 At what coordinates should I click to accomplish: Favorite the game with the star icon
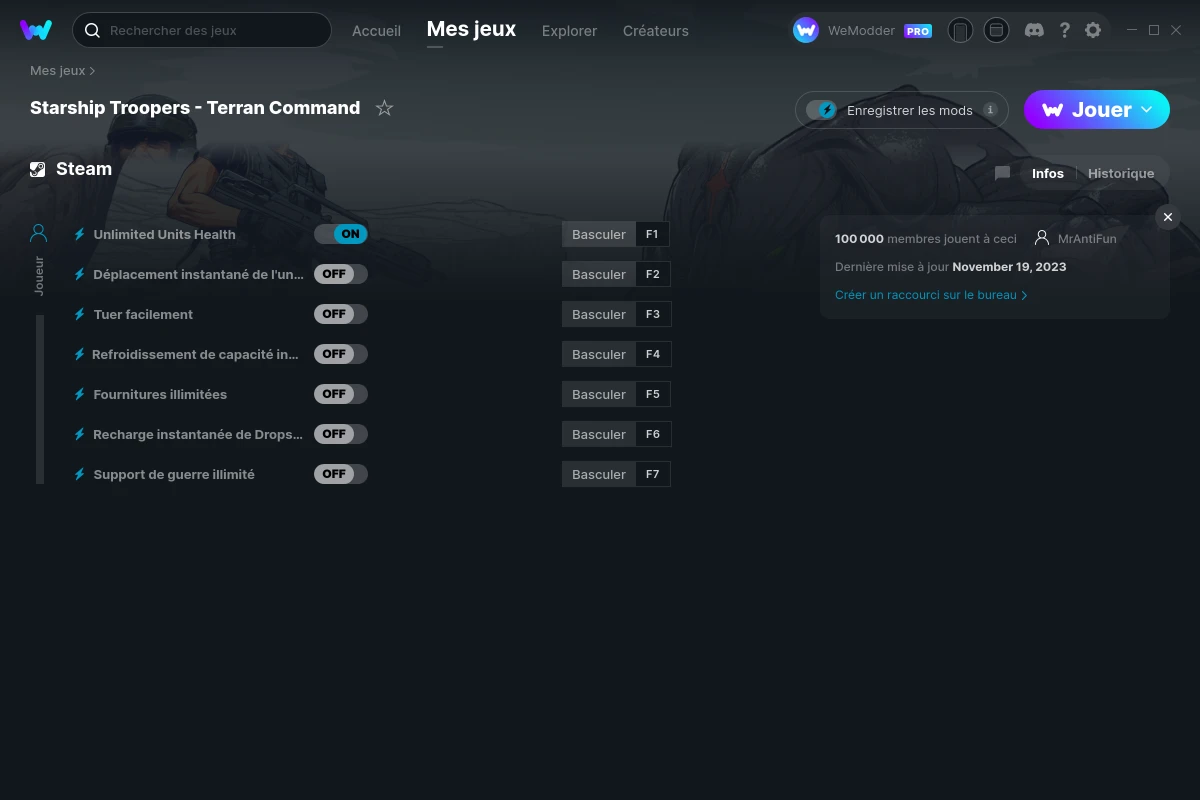384,108
